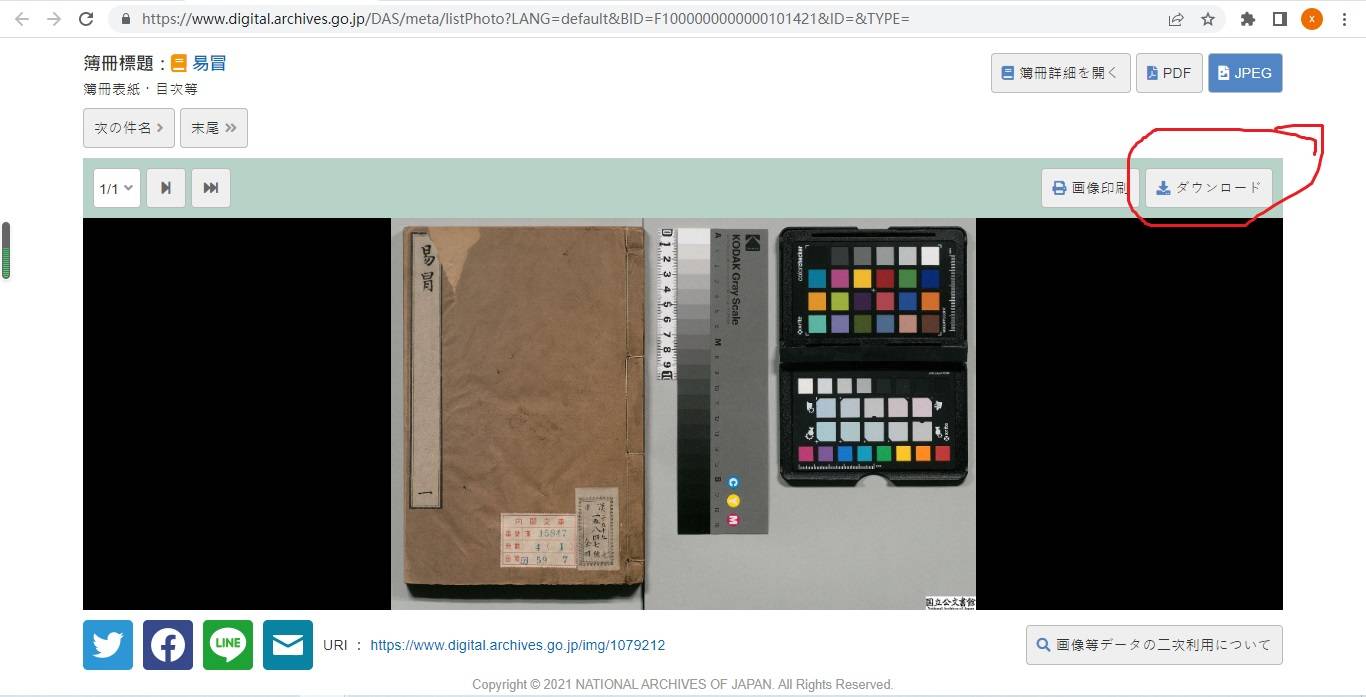Bookmark this page with the star icon
The width and height of the screenshot is (1366, 697).
pyautogui.click(x=1207, y=19)
